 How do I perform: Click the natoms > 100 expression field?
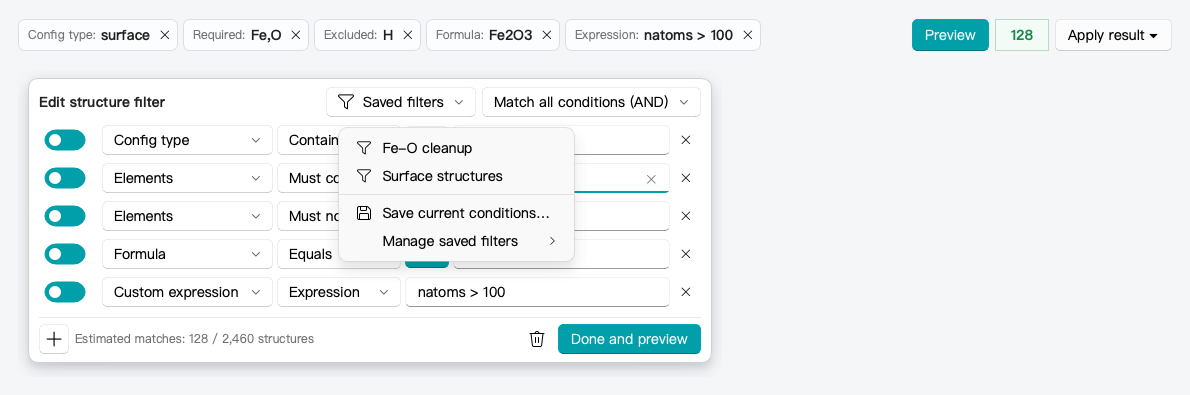(537, 292)
